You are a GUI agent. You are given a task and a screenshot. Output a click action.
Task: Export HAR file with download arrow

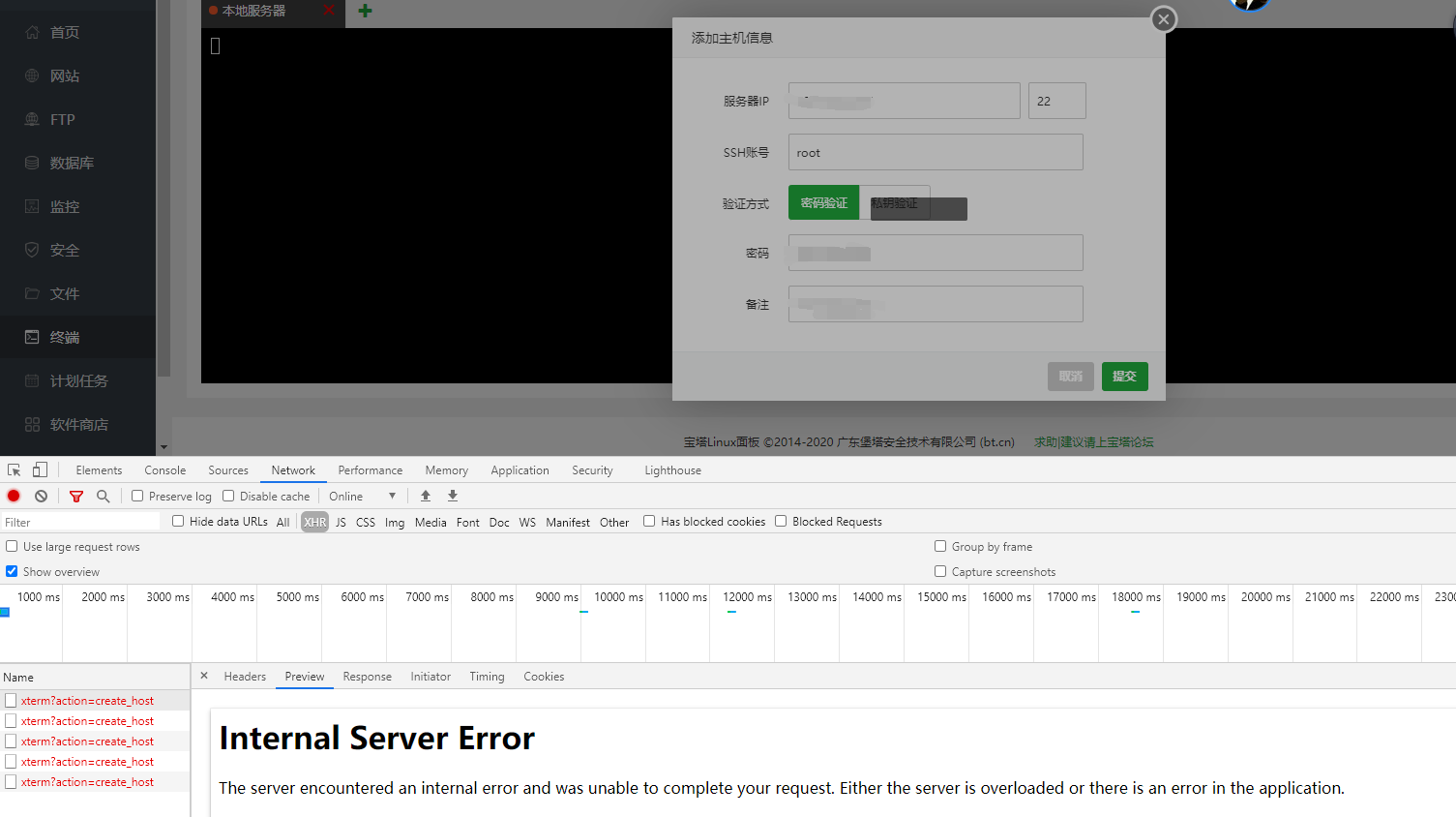[453, 496]
